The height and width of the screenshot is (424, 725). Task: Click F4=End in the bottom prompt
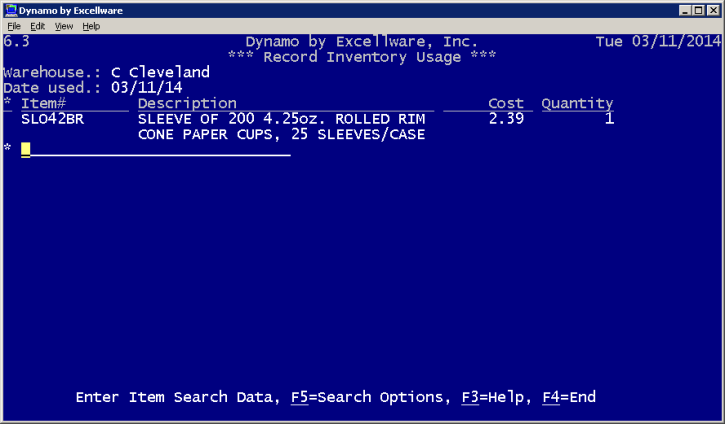pyautogui.click(x=569, y=397)
